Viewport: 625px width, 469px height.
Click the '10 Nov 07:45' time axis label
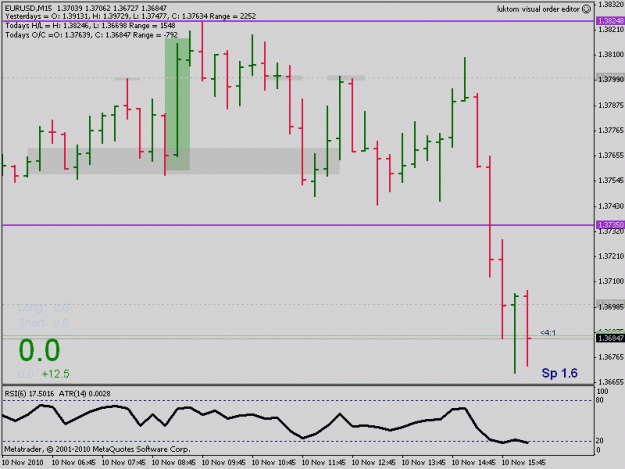pyautogui.click(x=124, y=463)
